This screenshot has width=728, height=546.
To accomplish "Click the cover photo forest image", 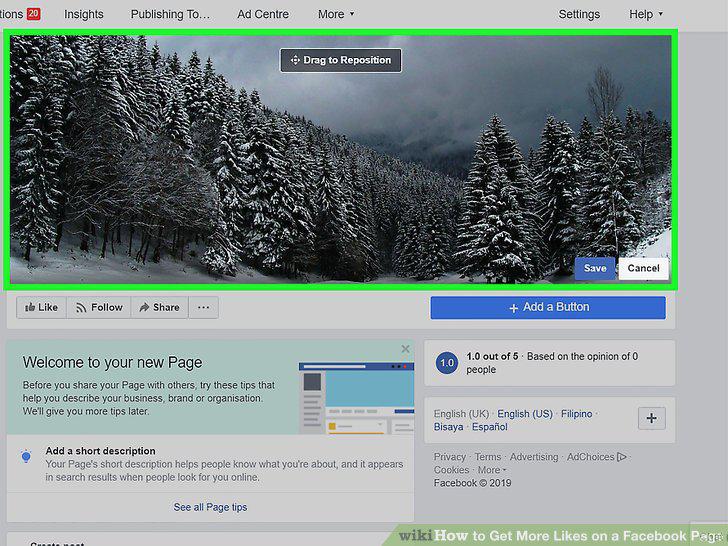I will (340, 159).
